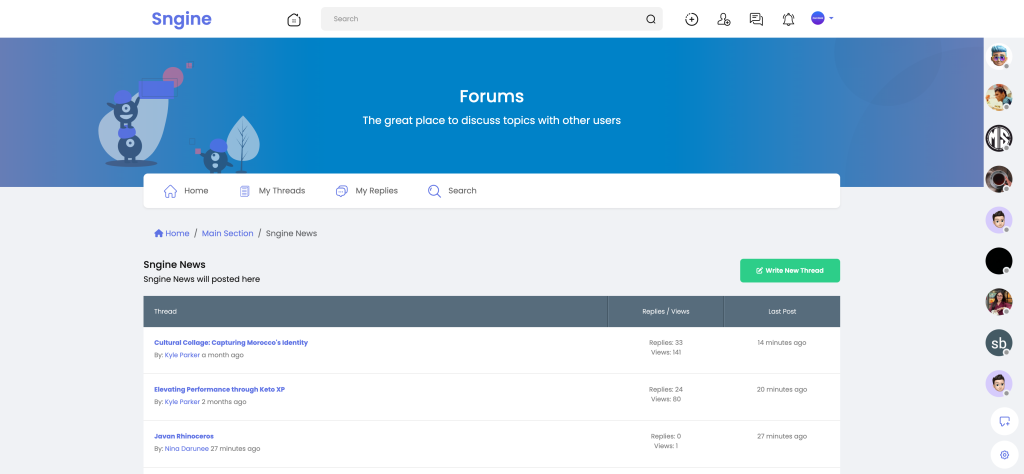Screen dimensions: 1024x474
Task: Open the Javan Rhinoceros thread
Action: (x=184, y=436)
